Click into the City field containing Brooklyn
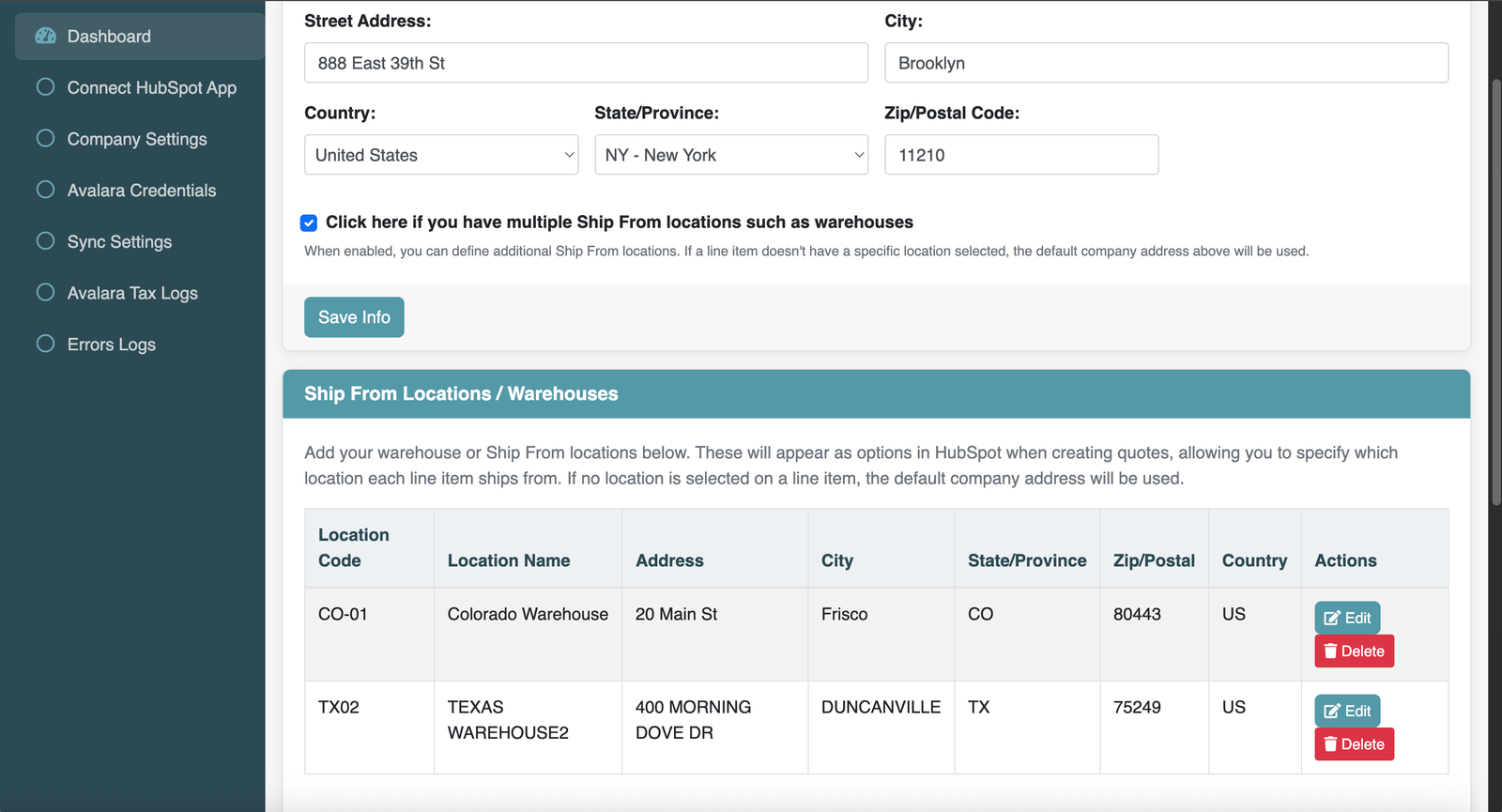Image resolution: width=1502 pixels, height=812 pixels. [x=1166, y=63]
